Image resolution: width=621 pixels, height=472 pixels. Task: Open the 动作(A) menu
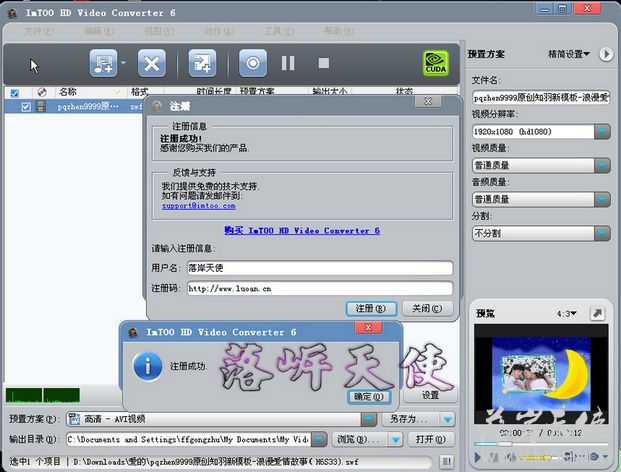[219, 31]
